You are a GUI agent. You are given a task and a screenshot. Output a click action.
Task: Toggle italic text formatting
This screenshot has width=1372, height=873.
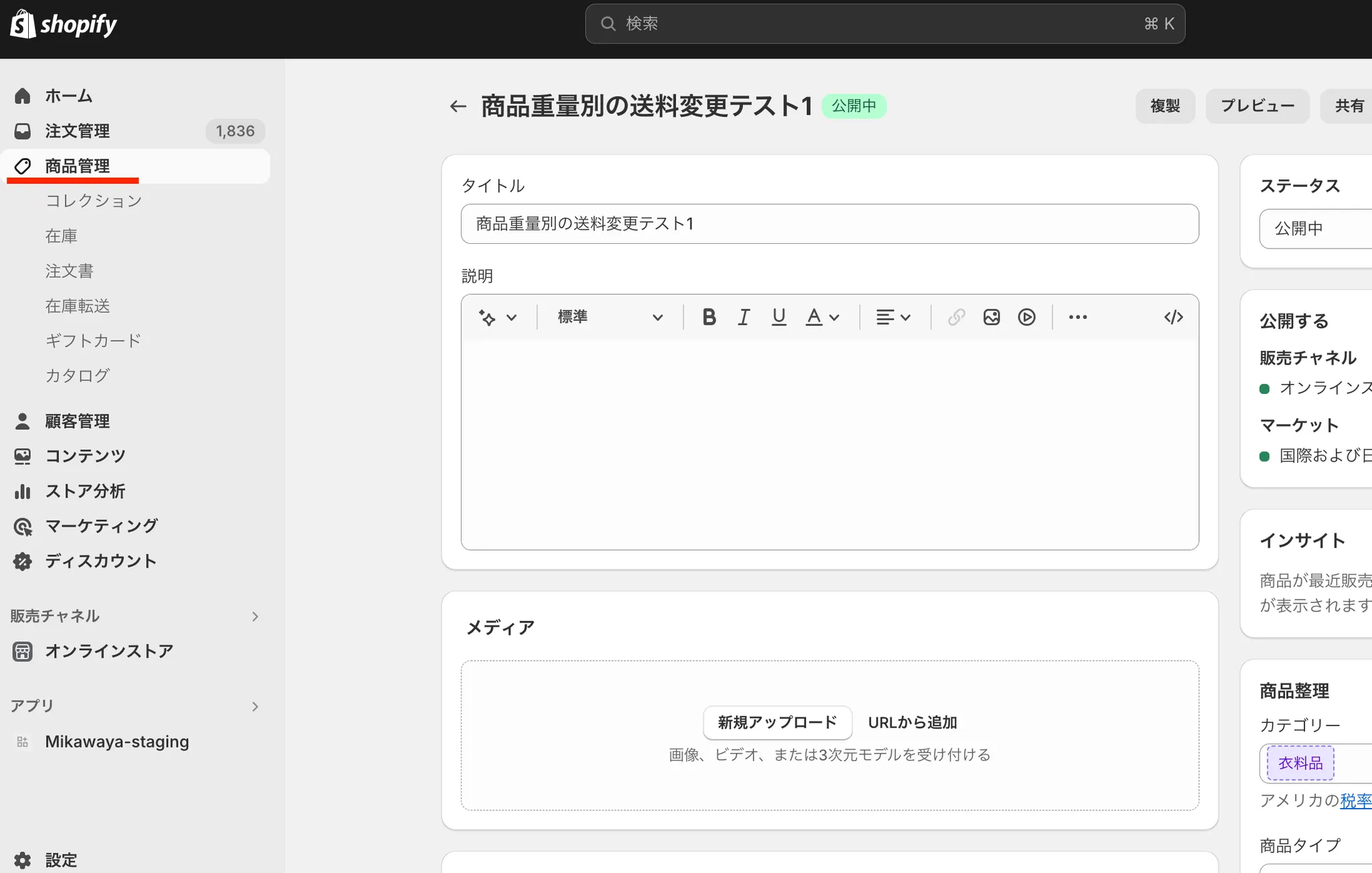pyautogui.click(x=744, y=317)
